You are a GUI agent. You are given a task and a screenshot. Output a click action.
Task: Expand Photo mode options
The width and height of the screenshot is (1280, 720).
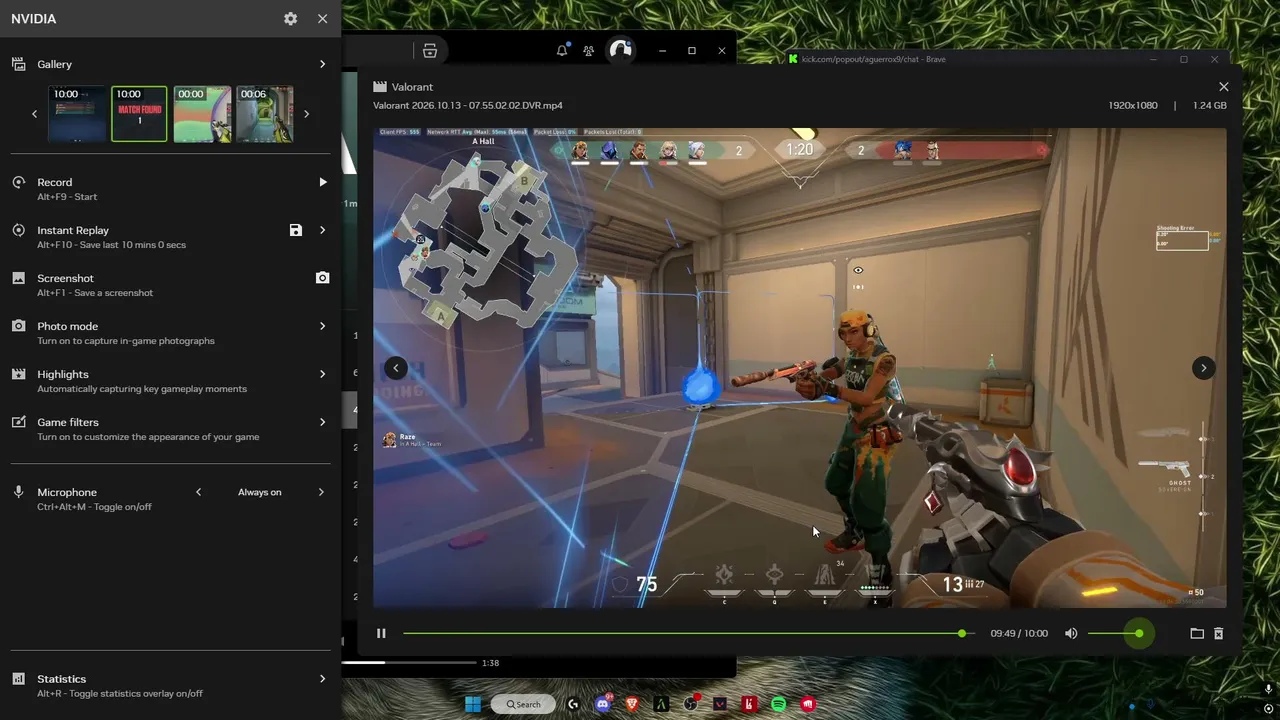click(322, 326)
